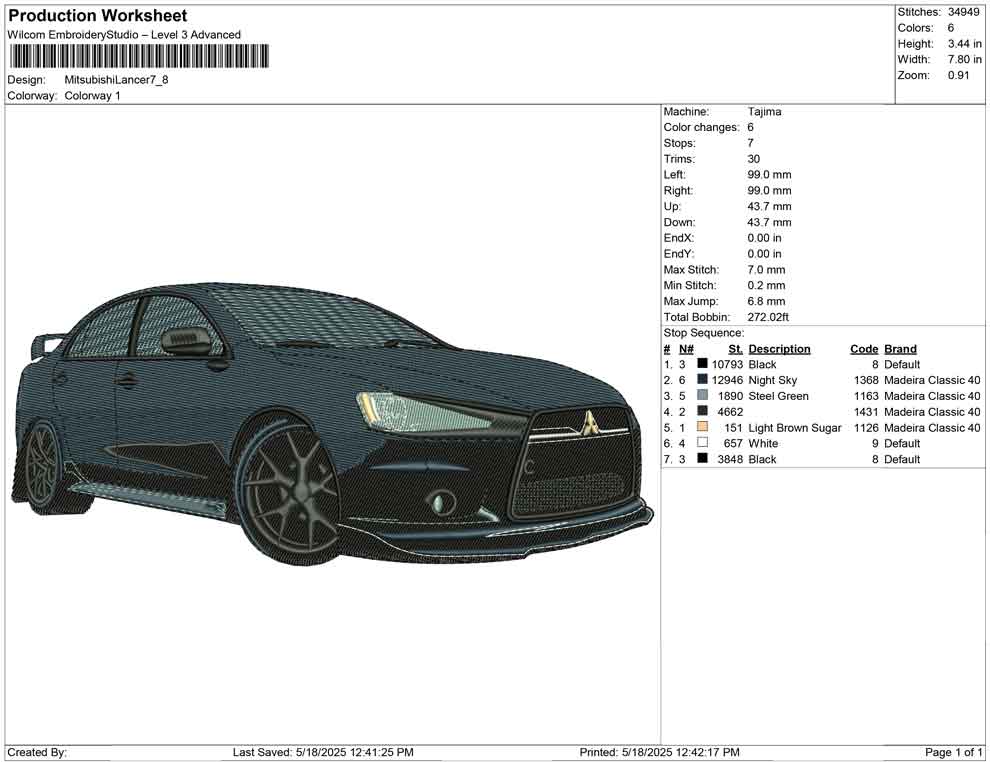Click the car's side mirror
This screenshot has width=990, height=762.
click(189, 341)
